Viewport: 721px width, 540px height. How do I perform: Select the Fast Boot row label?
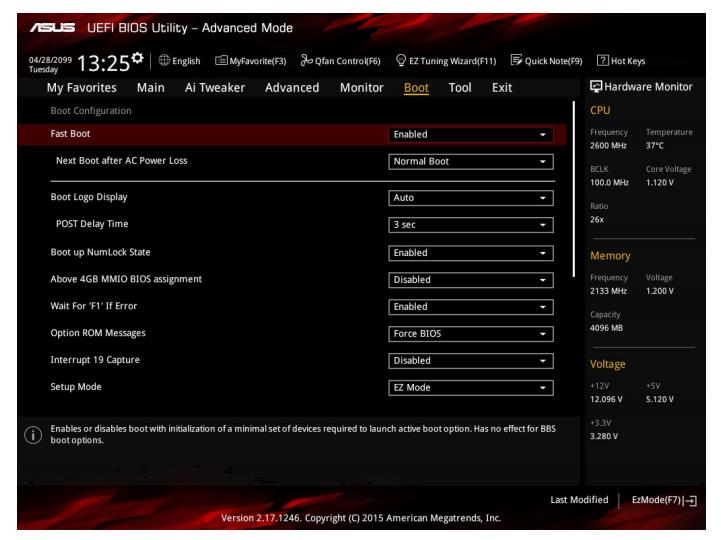coord(70,134)
